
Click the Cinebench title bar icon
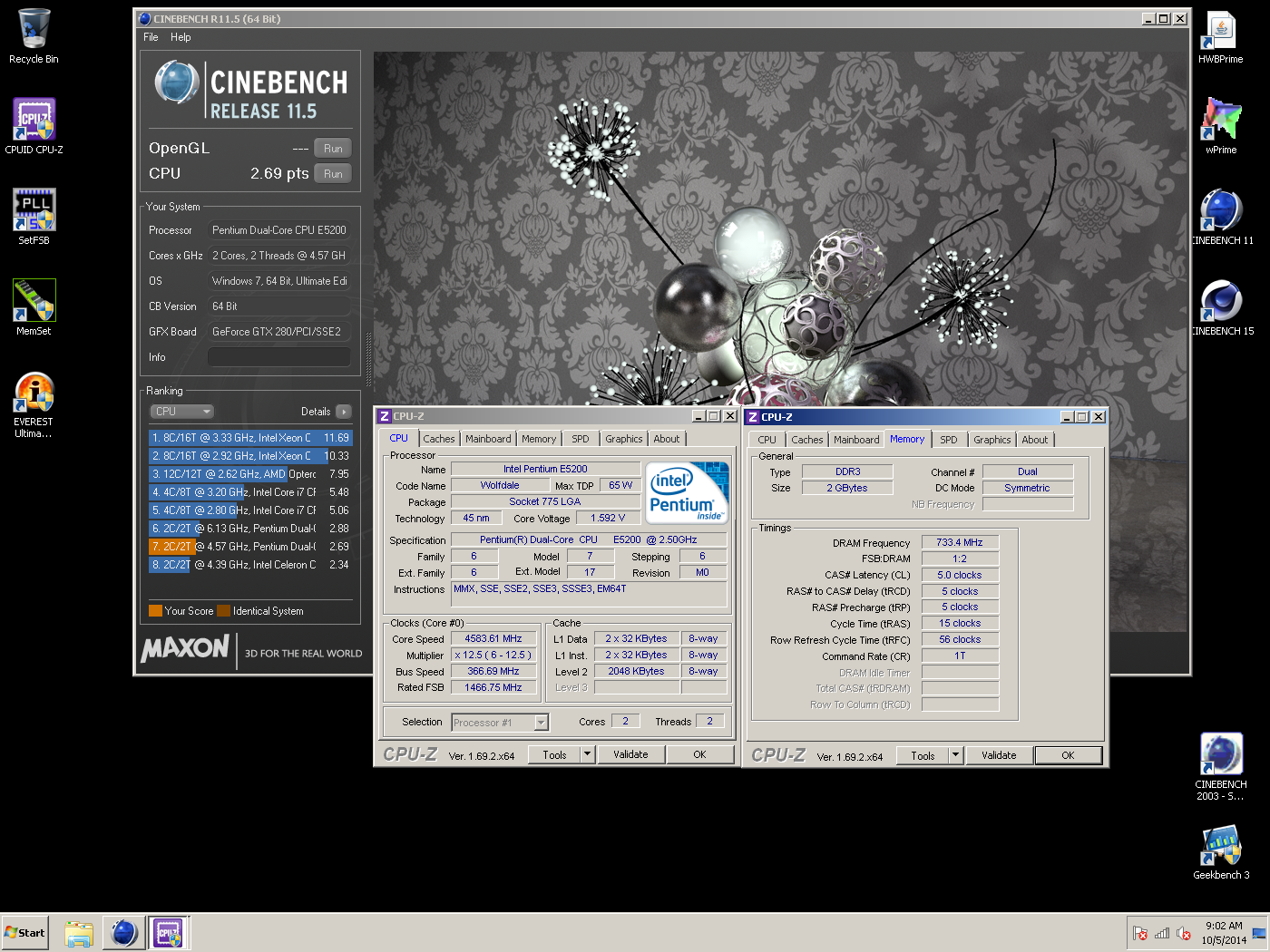[145, 18]
